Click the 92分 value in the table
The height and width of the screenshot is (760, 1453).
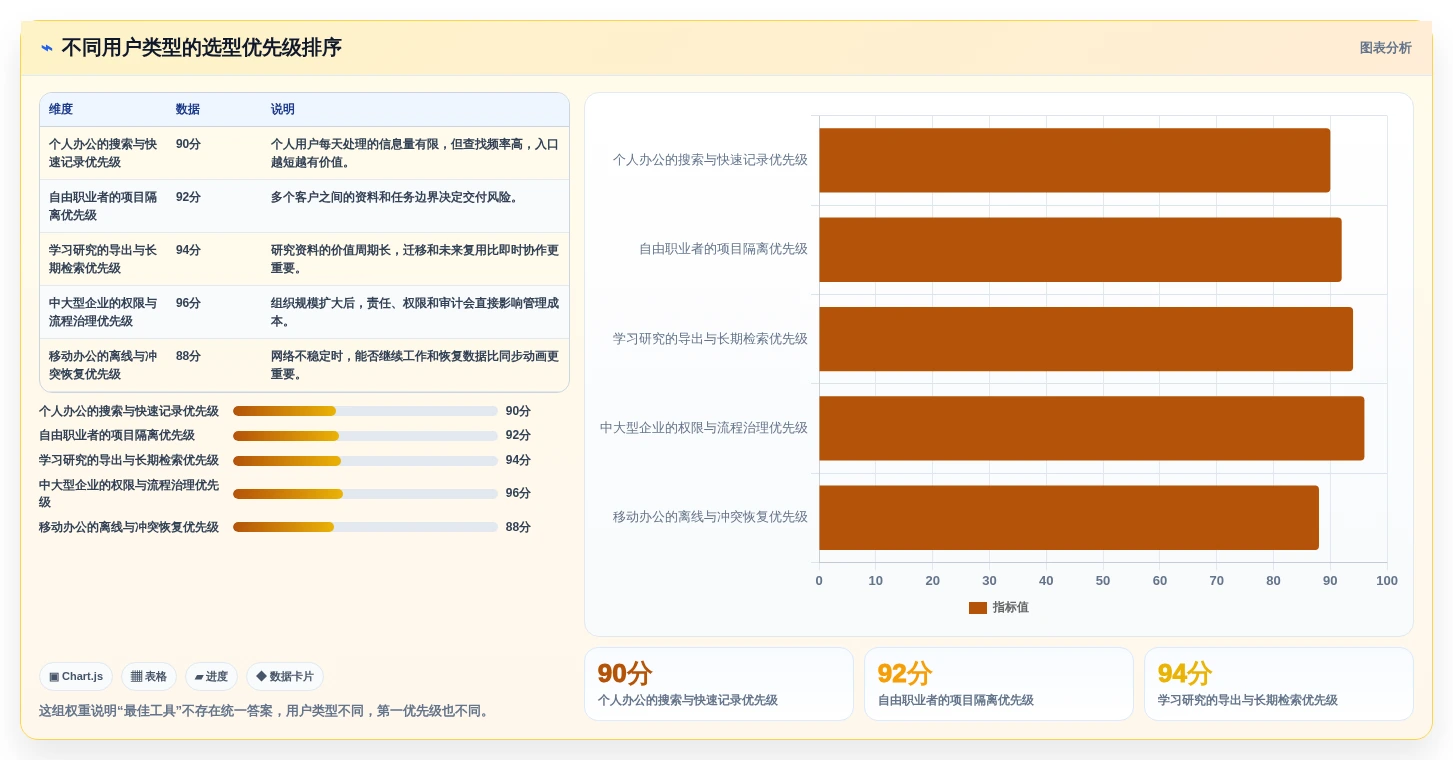pos(188,197)
